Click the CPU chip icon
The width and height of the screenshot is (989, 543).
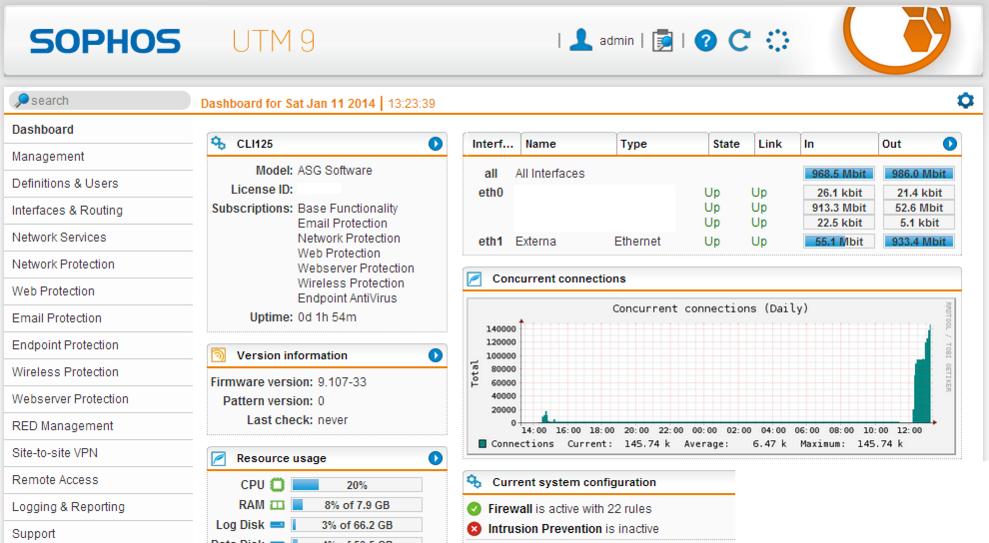tap(278, 485)
